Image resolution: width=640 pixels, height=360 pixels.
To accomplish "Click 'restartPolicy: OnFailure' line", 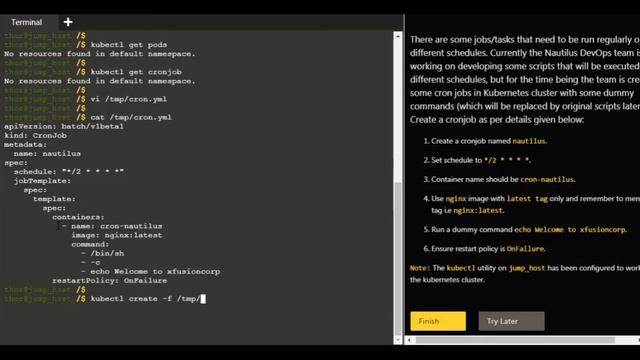I will pos(109,281).
